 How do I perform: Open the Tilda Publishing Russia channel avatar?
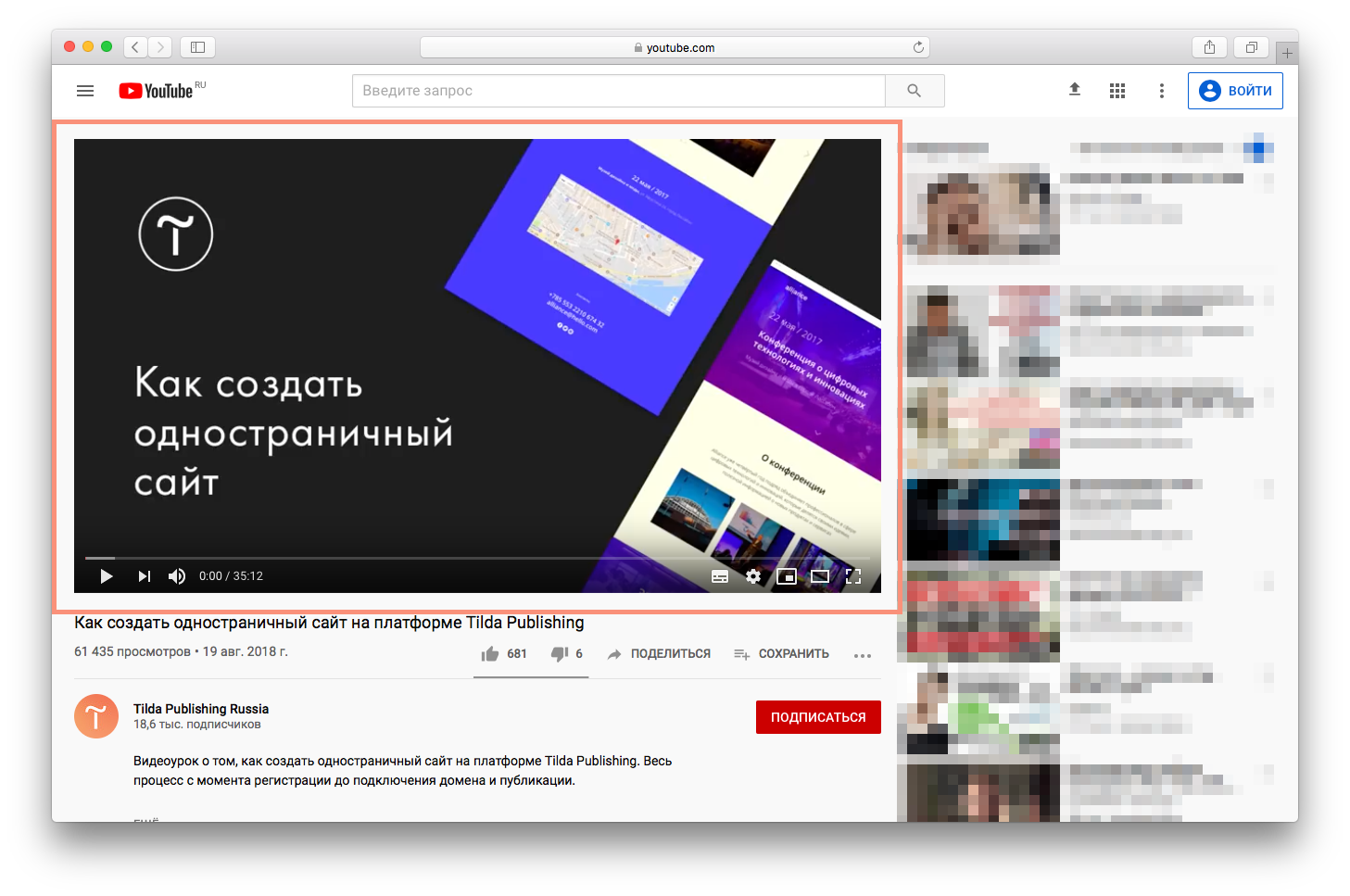pos(96,716)
